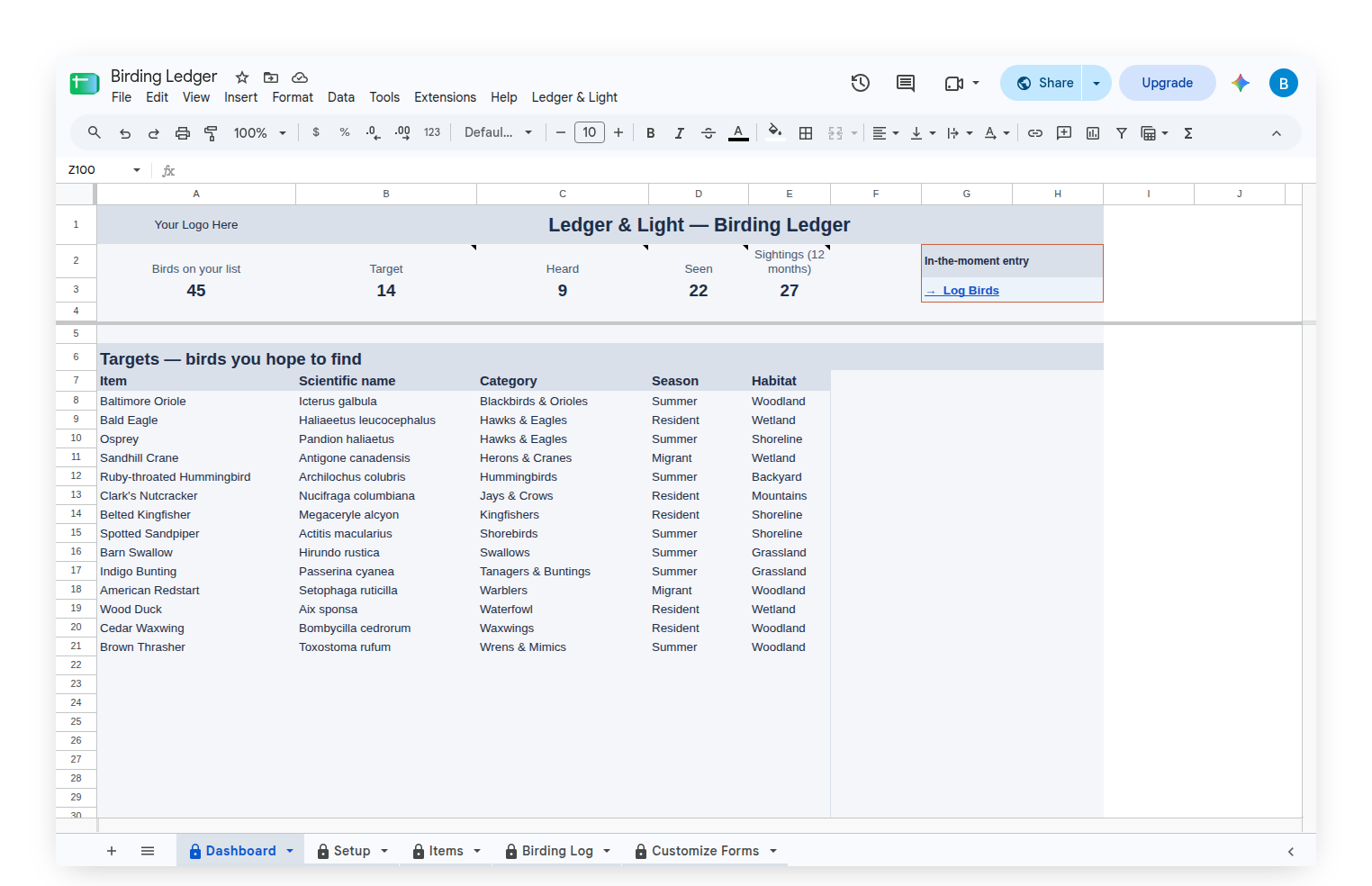Open the name box dropdown

pos(137,170)
